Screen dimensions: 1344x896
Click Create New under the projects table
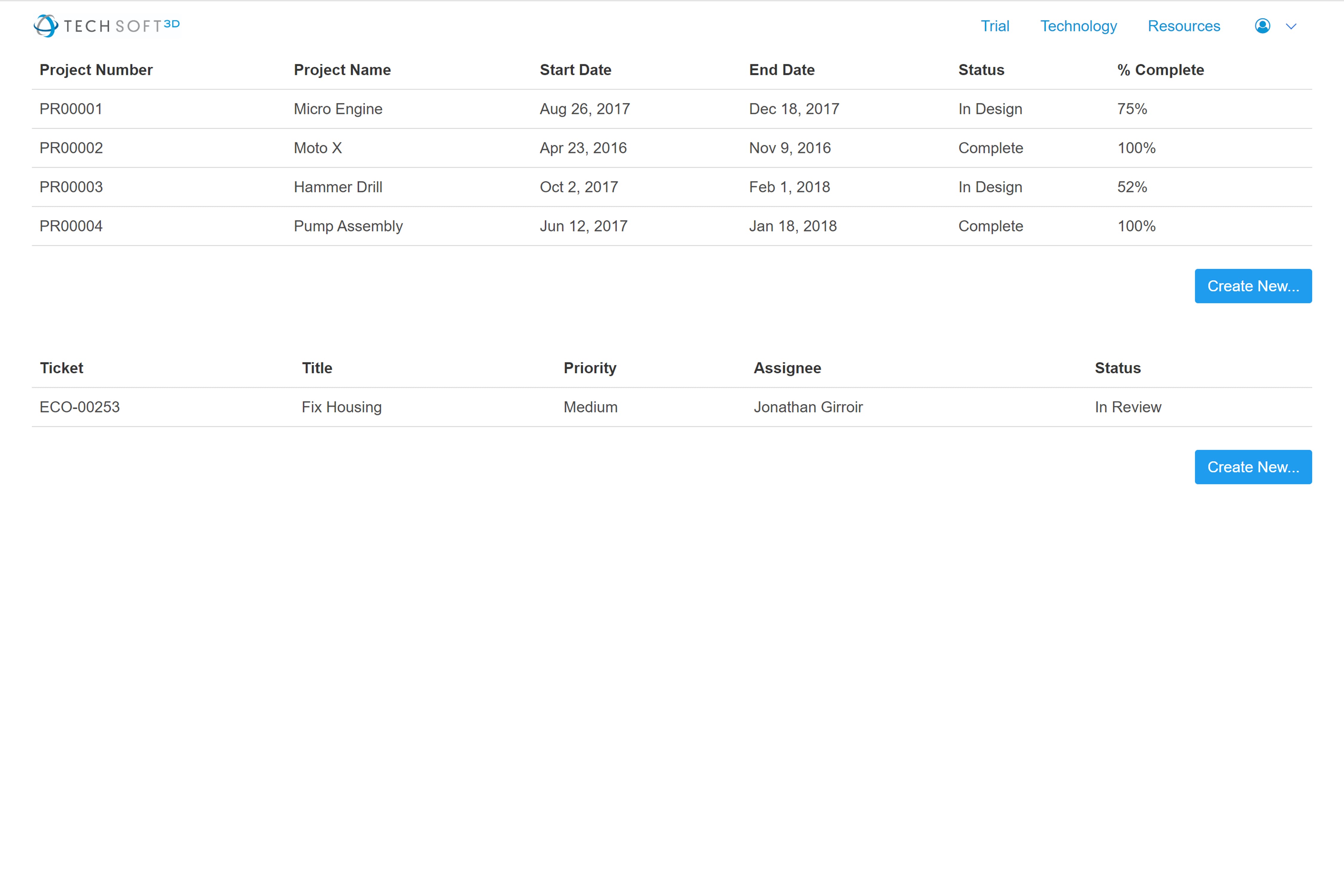pos(1253,286)
